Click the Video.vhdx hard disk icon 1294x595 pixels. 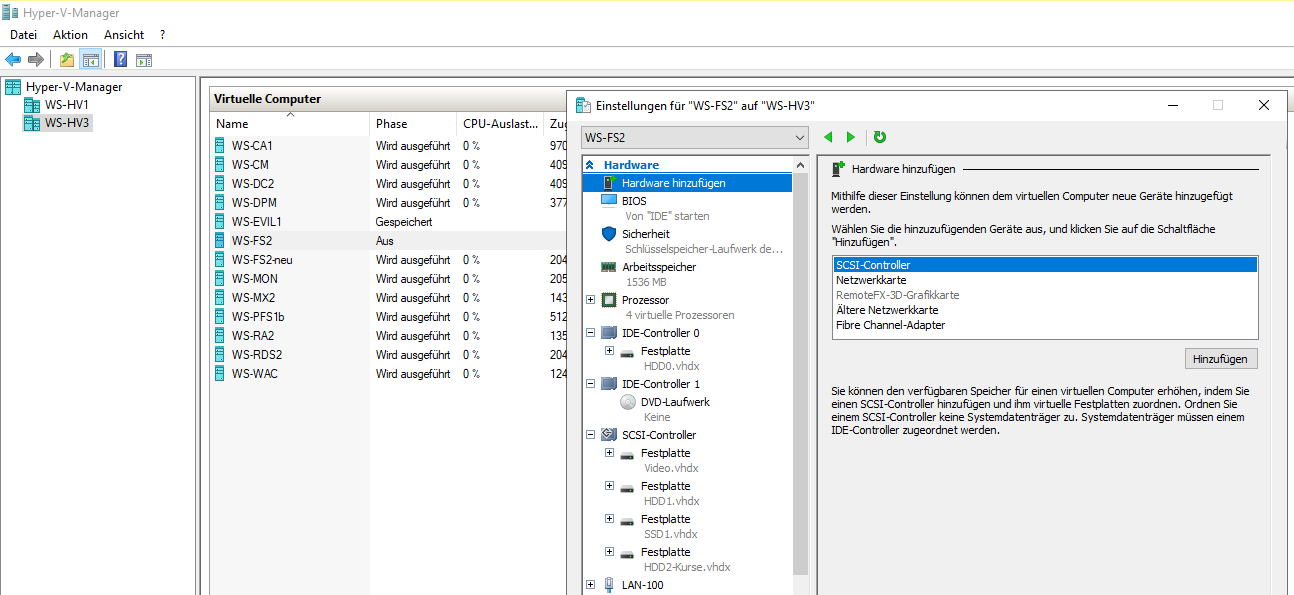tap(627, 455)
